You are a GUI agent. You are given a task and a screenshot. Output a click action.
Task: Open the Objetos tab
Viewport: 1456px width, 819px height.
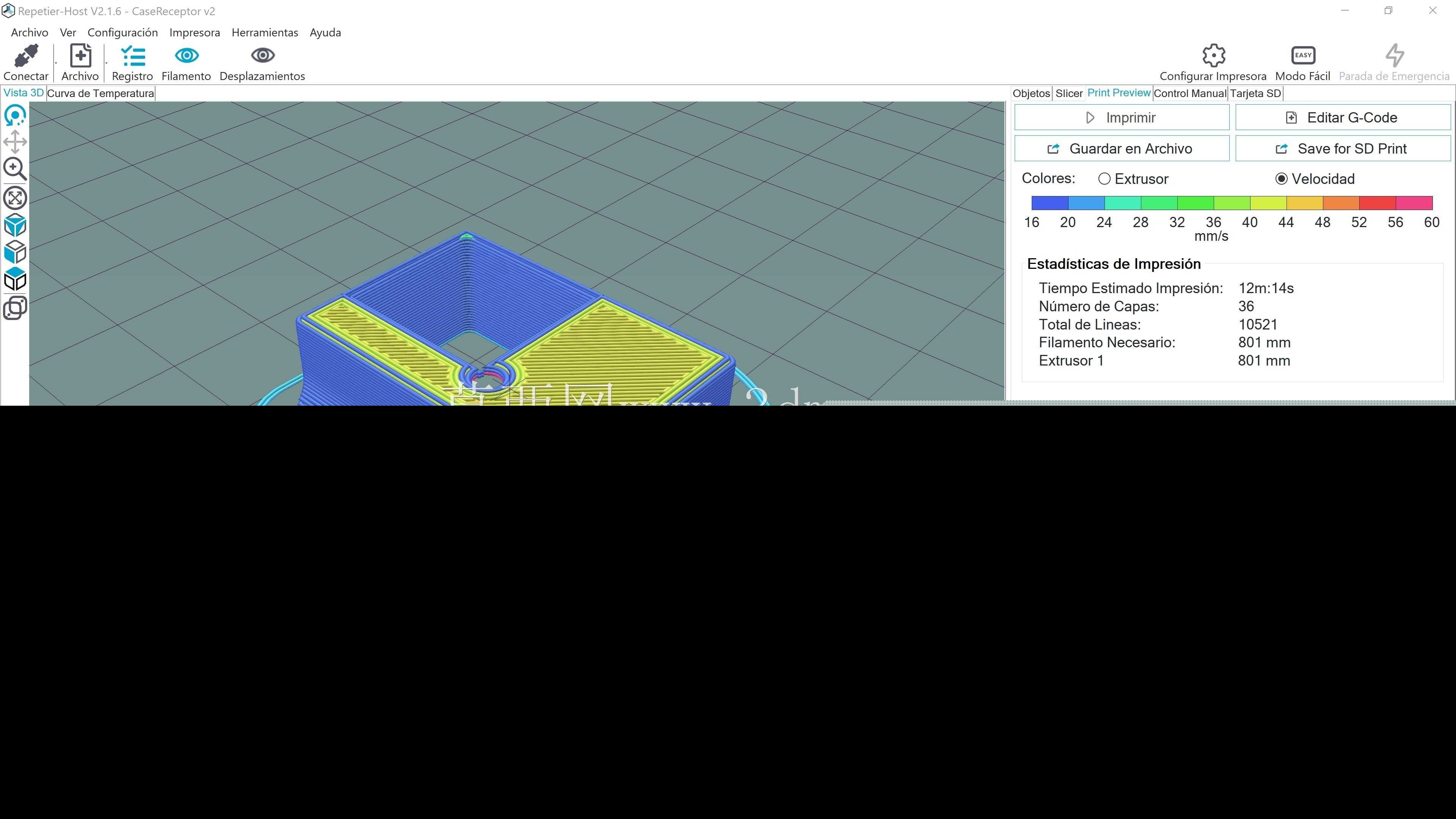[x=1031, y=93]
